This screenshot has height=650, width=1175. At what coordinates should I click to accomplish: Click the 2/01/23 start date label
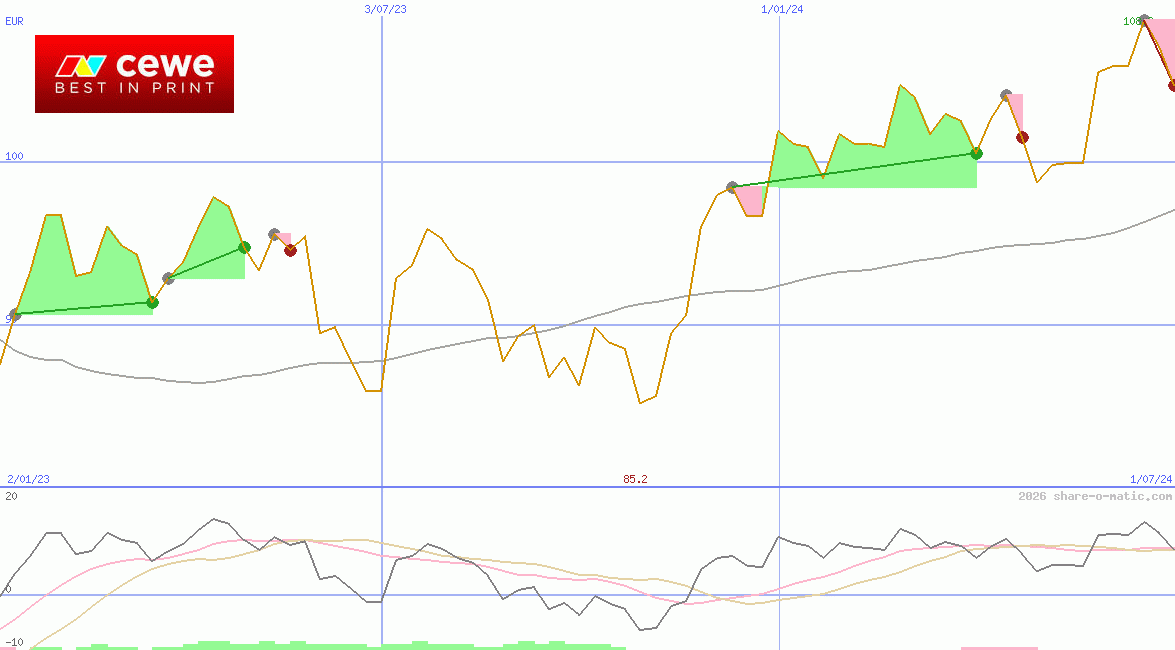28,479
